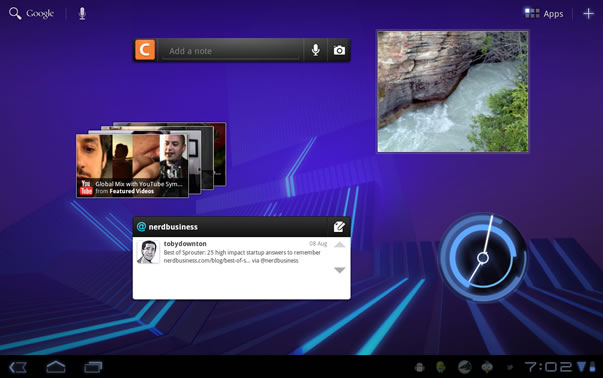The image size is (603, 378).
Task: Open the Apps label
Action: (553, 14)
